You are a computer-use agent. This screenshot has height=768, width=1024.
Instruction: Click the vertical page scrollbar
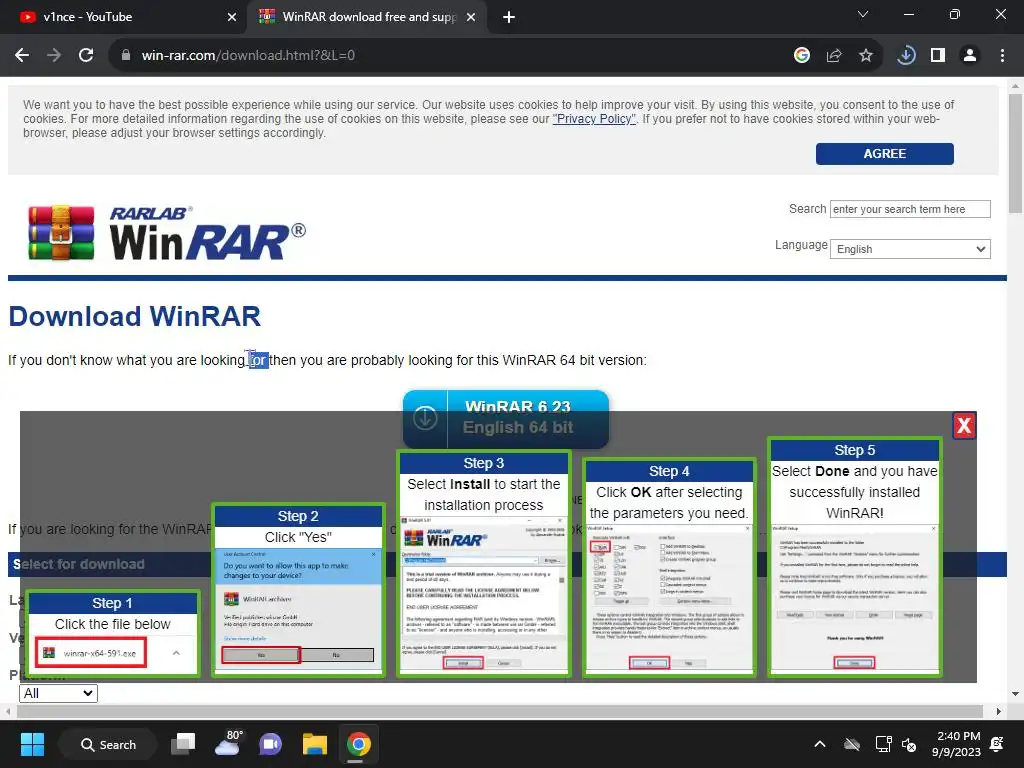[1015, 154]
